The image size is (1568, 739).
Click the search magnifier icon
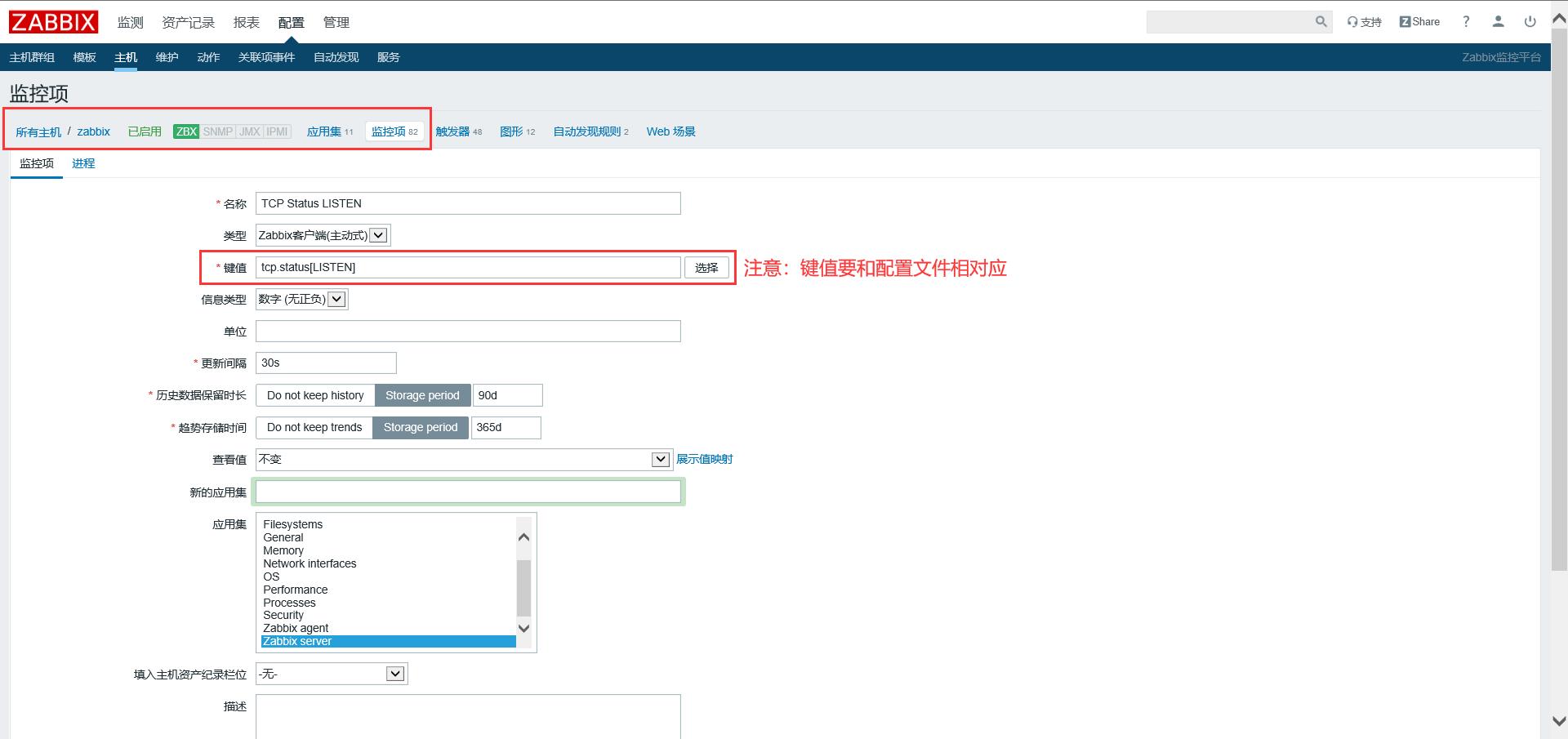point(1321,22)
